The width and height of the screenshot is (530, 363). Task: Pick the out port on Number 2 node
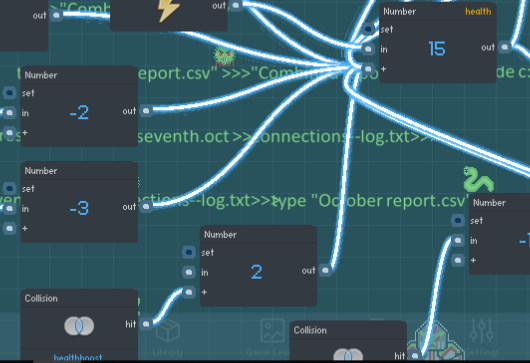click(325, 270)
